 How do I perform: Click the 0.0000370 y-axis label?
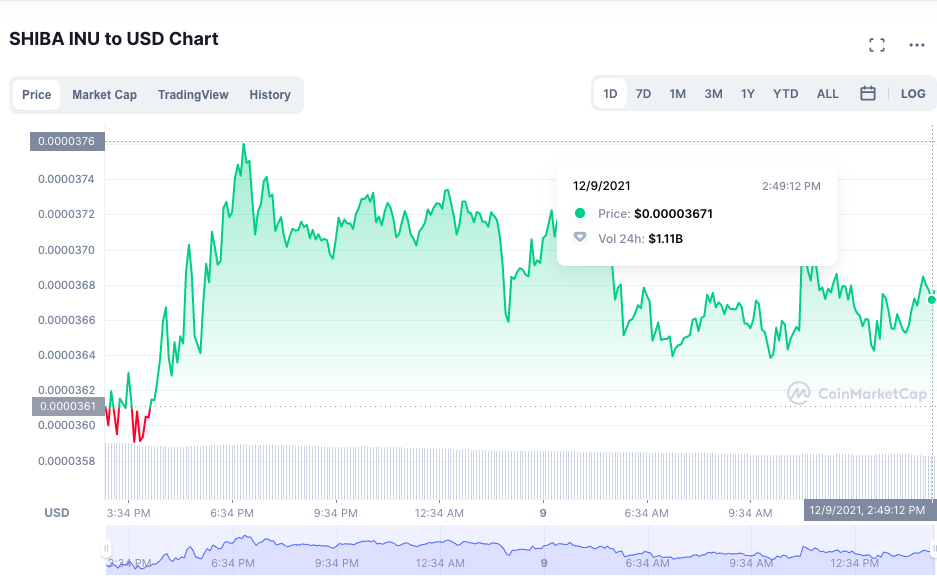coord(66,250)
